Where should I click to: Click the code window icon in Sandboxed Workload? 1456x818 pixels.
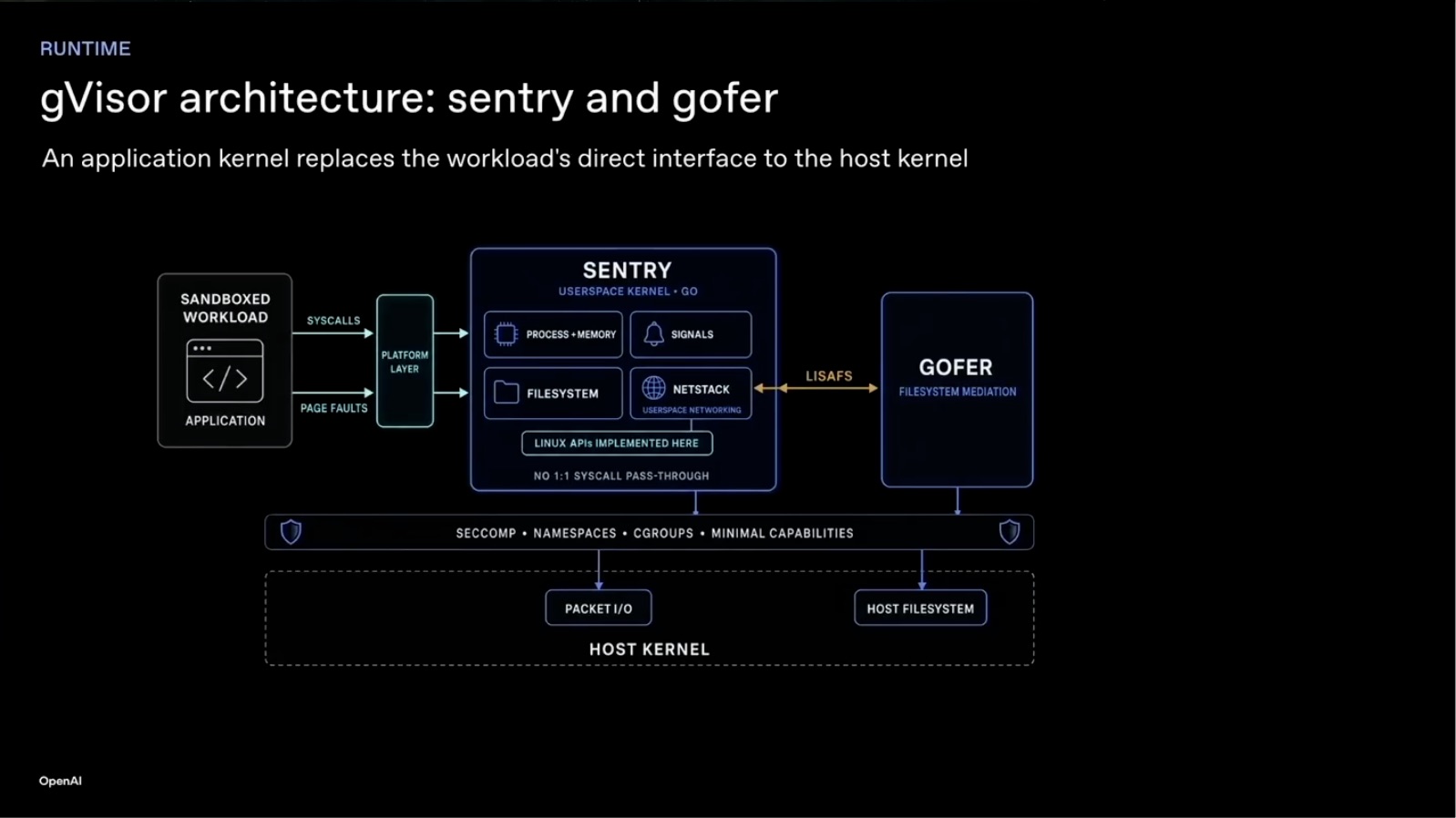225,371
